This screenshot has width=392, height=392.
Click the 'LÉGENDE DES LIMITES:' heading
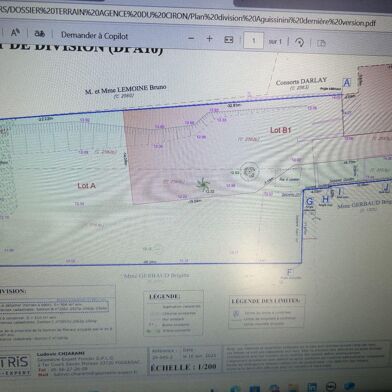tap(266, 301)
